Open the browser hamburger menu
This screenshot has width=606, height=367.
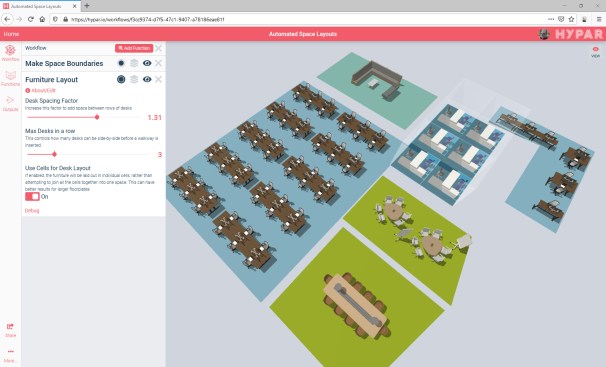(599, 19)
